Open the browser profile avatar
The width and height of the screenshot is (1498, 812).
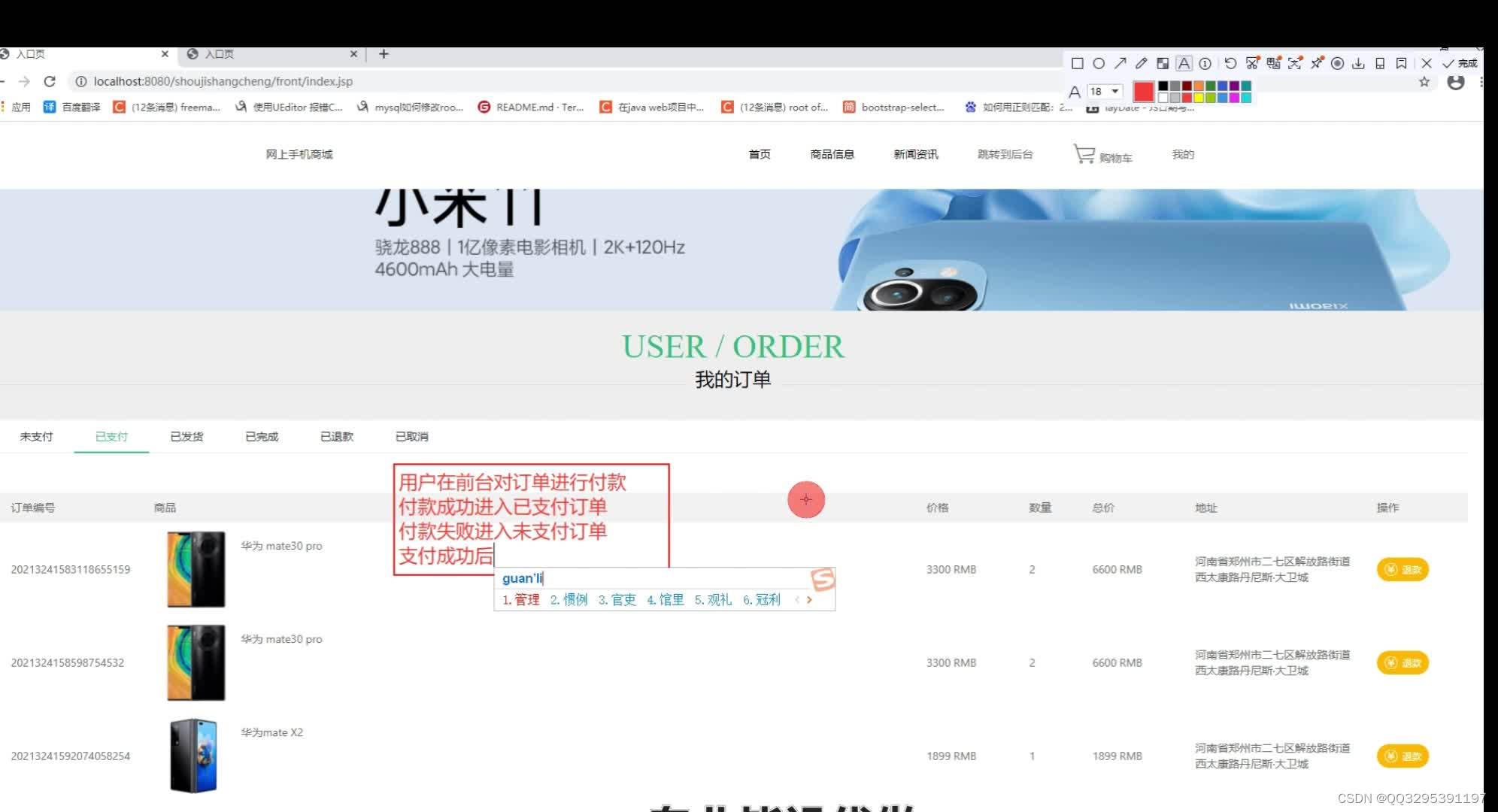1456,81
